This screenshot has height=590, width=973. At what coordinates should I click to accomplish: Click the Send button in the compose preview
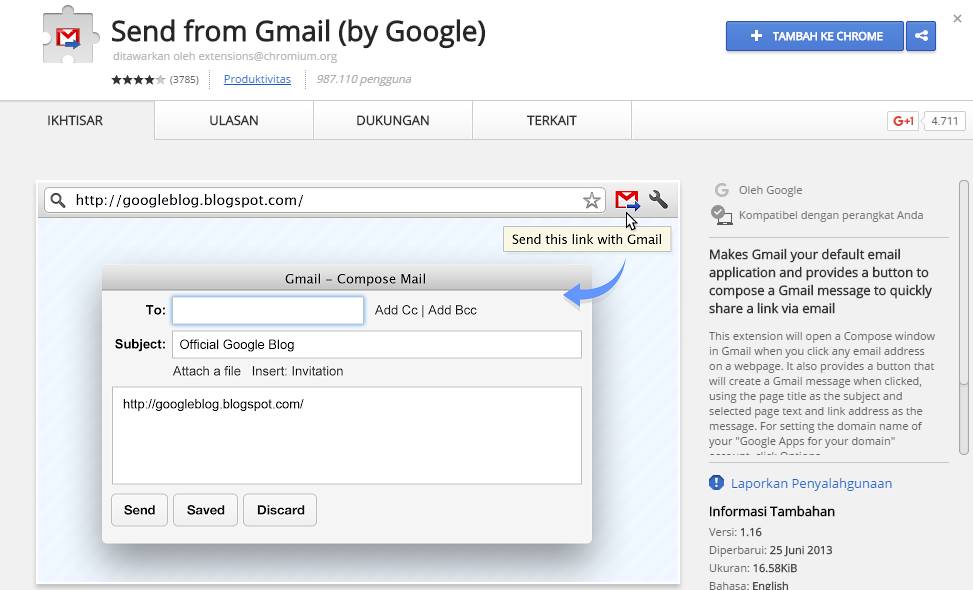point(140,510)
